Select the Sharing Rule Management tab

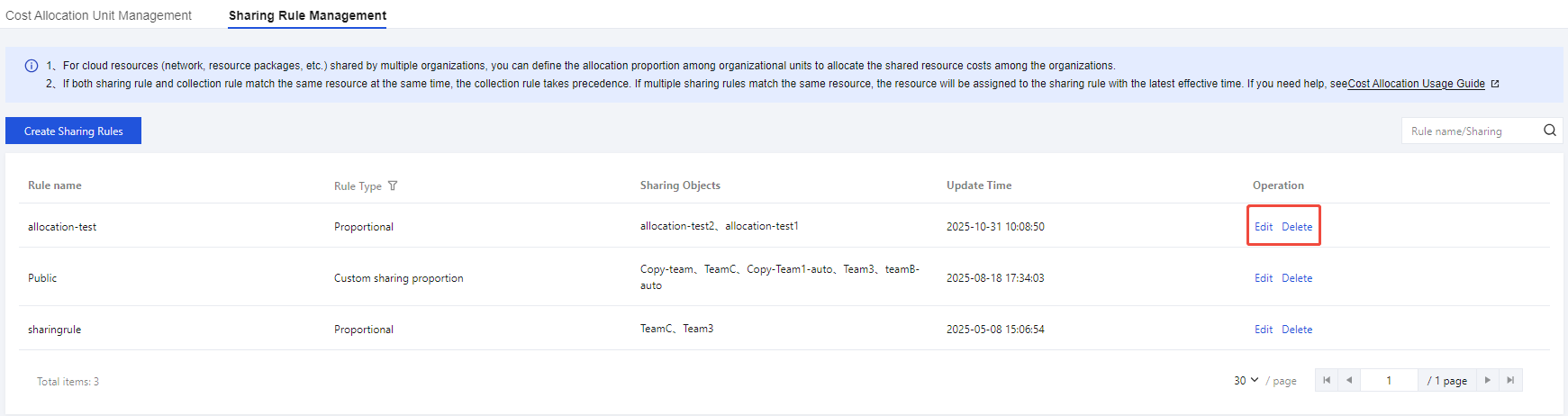coord(307,15)
